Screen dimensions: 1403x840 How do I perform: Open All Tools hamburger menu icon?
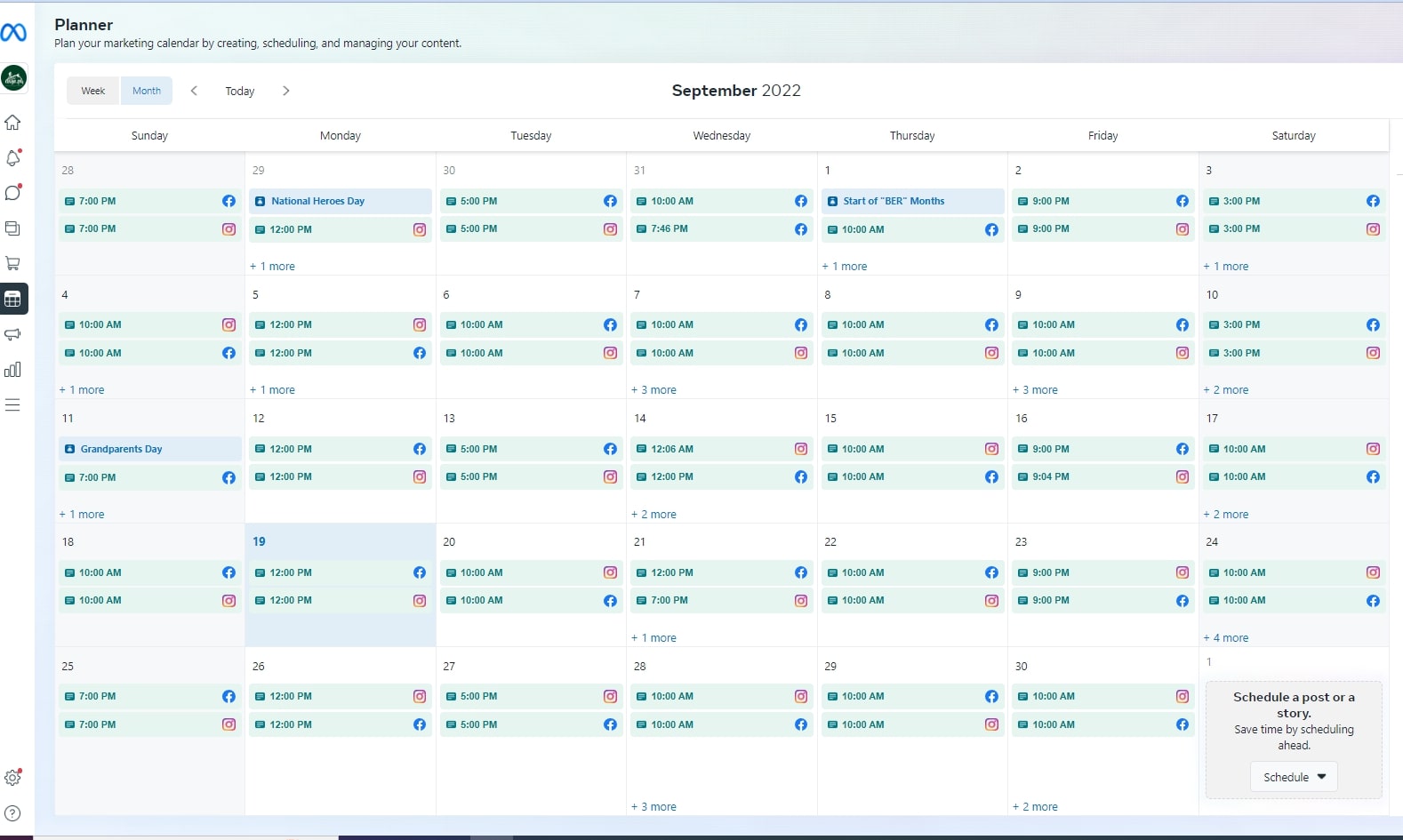pos(12,405)
